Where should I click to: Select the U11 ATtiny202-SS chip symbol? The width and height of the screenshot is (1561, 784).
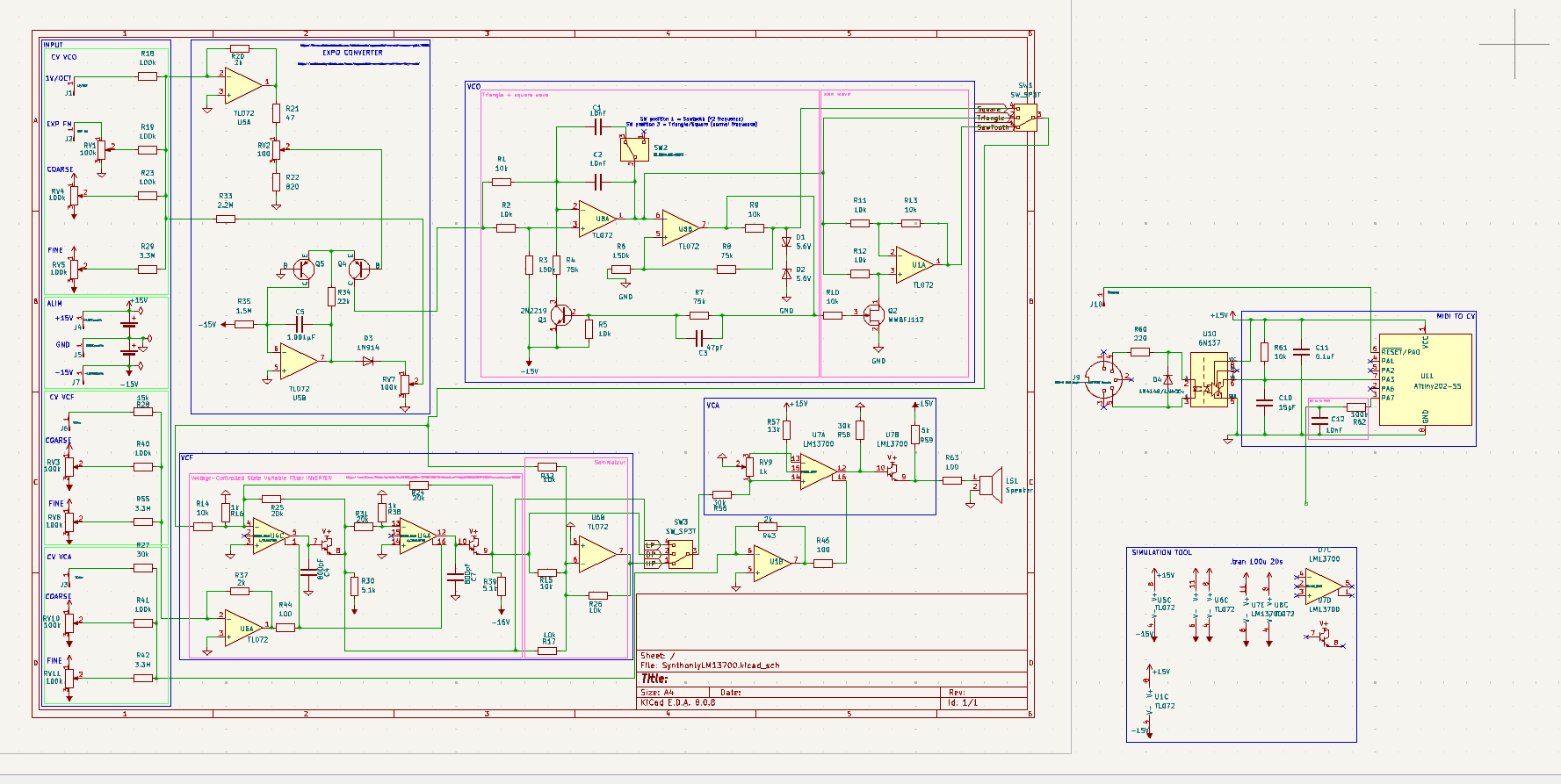[1425, 379]
